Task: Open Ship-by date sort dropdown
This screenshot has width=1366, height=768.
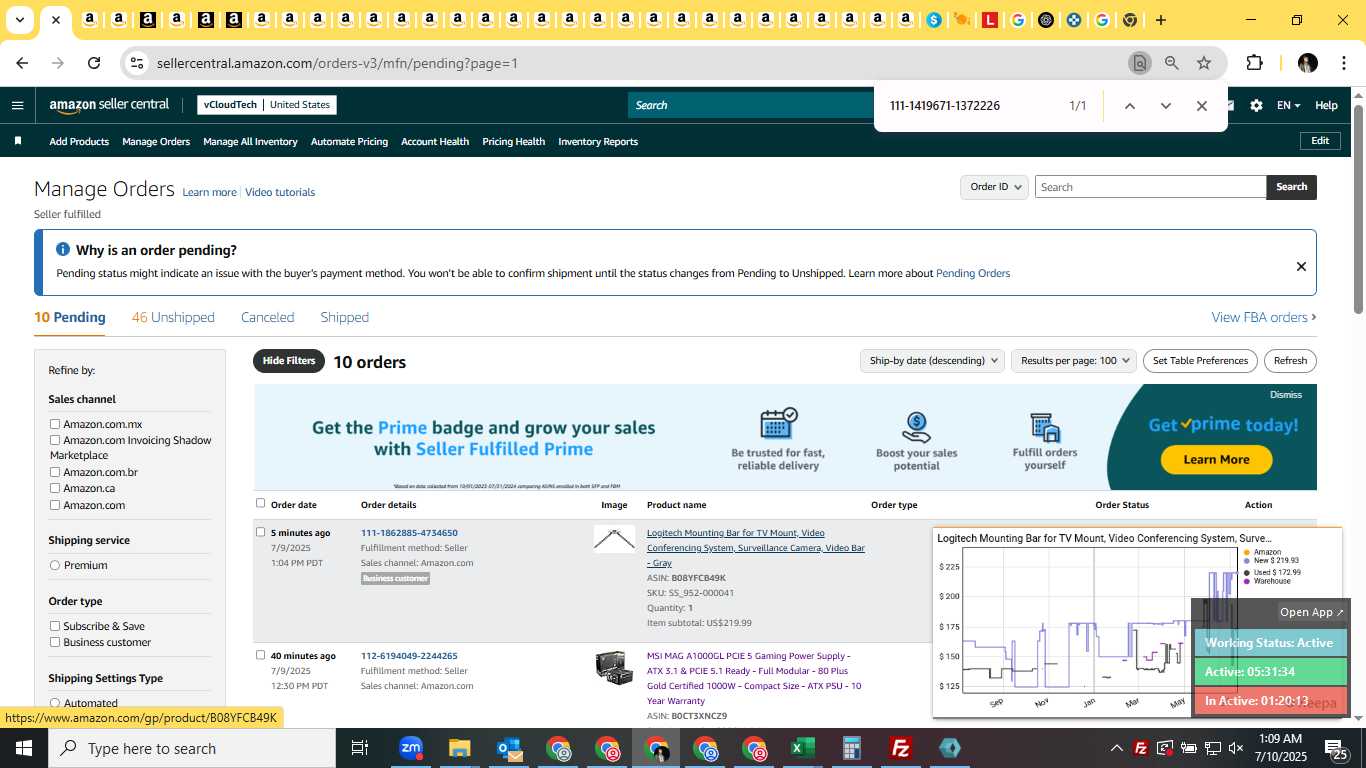Action: (x=932, y=361)
